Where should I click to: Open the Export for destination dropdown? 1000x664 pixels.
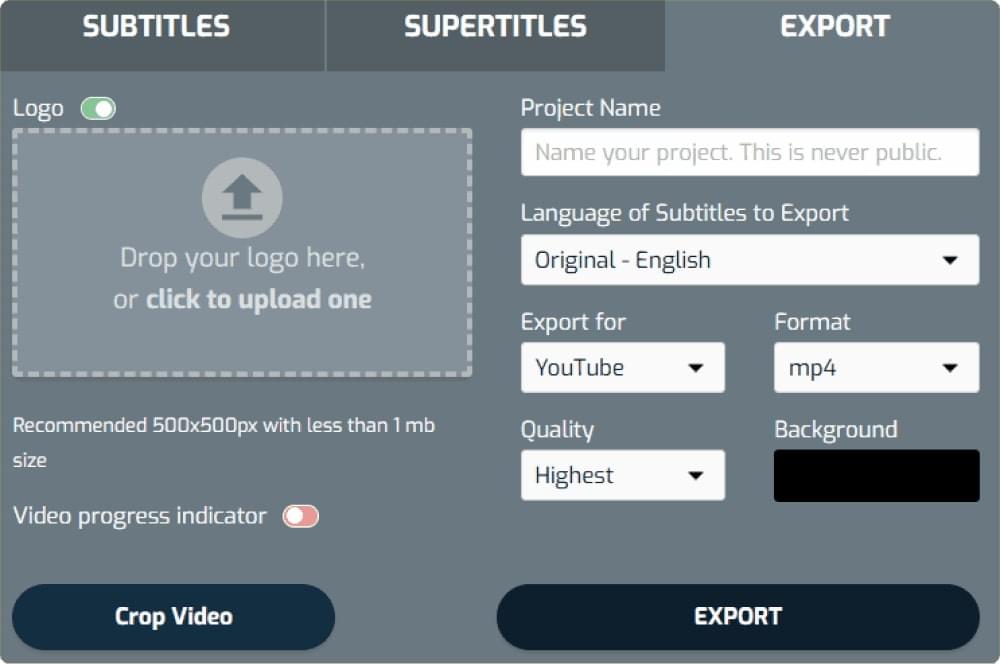point(622,367)
